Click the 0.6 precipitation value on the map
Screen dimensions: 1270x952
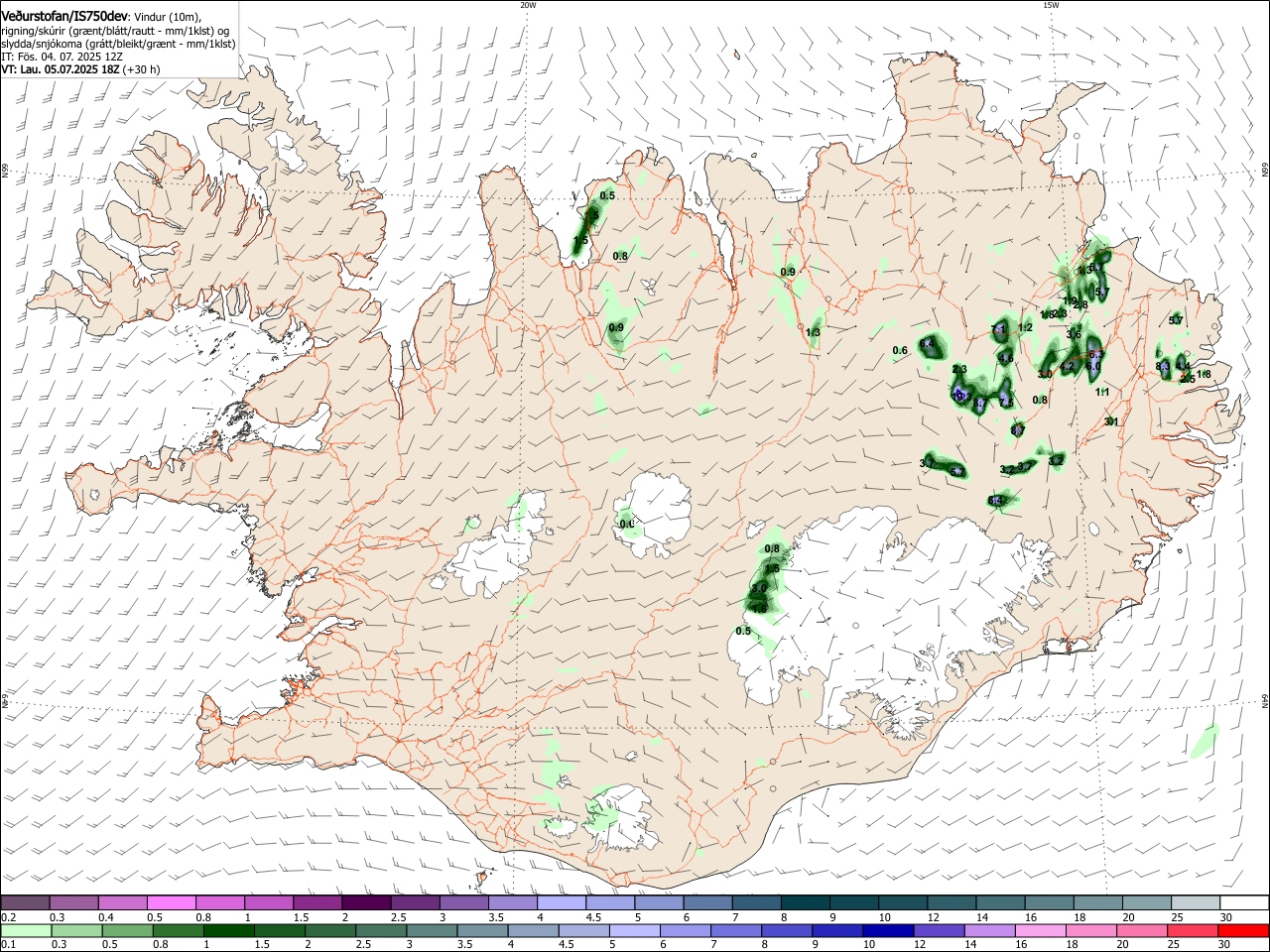point(900,351)
